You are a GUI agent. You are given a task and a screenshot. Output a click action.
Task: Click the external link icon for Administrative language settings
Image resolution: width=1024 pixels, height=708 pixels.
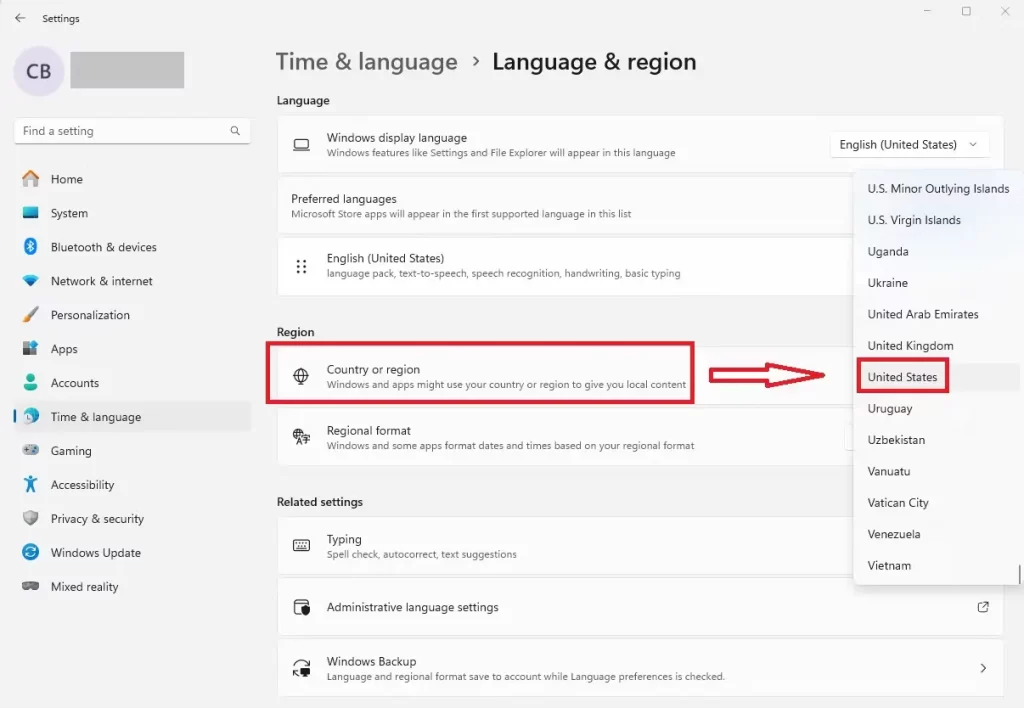[983, 607]
